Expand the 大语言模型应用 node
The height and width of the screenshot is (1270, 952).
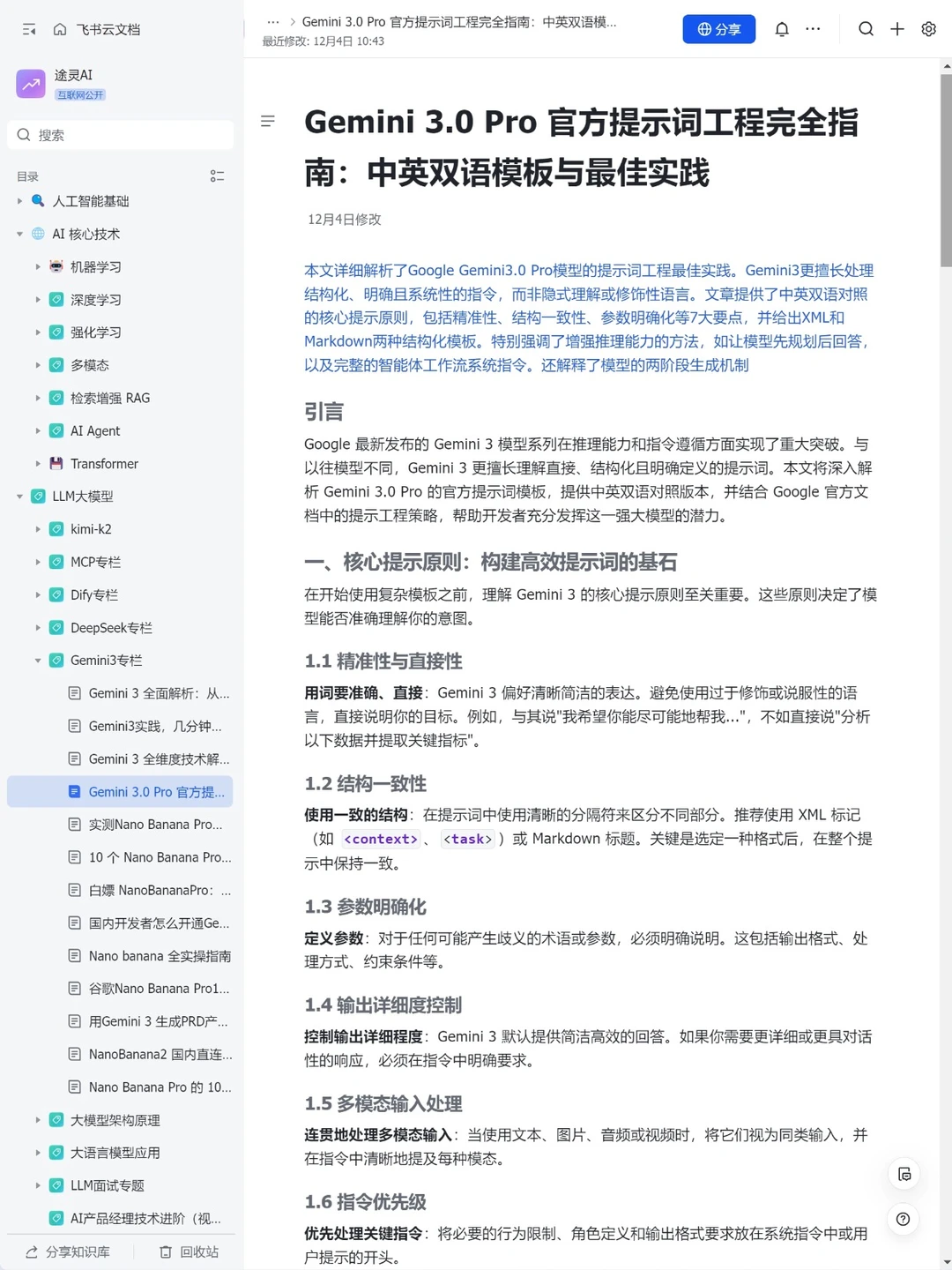(38, 1153)
